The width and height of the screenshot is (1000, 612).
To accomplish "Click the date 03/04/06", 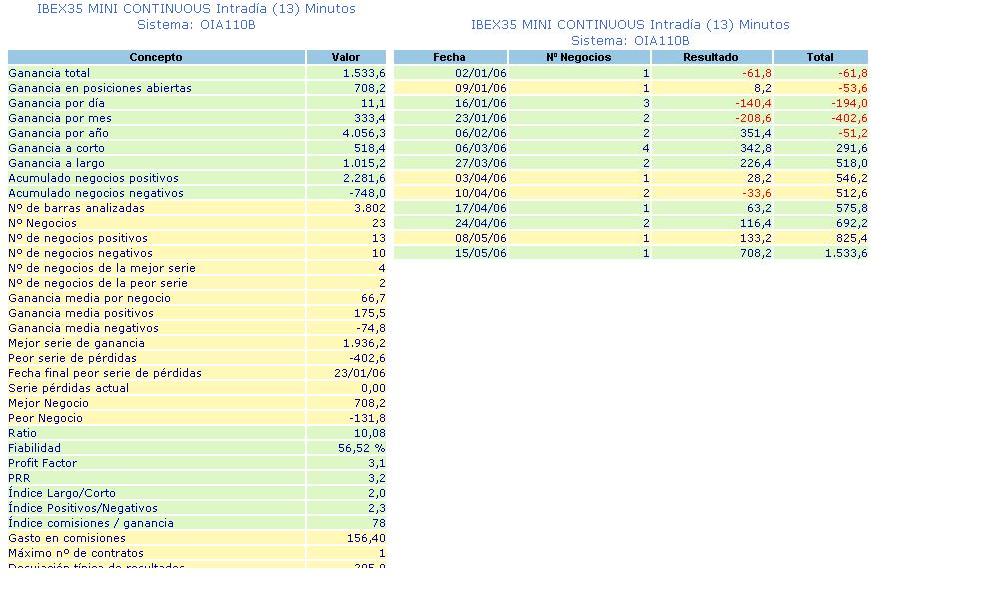I will pyautogui.click(x=481, y=178).
